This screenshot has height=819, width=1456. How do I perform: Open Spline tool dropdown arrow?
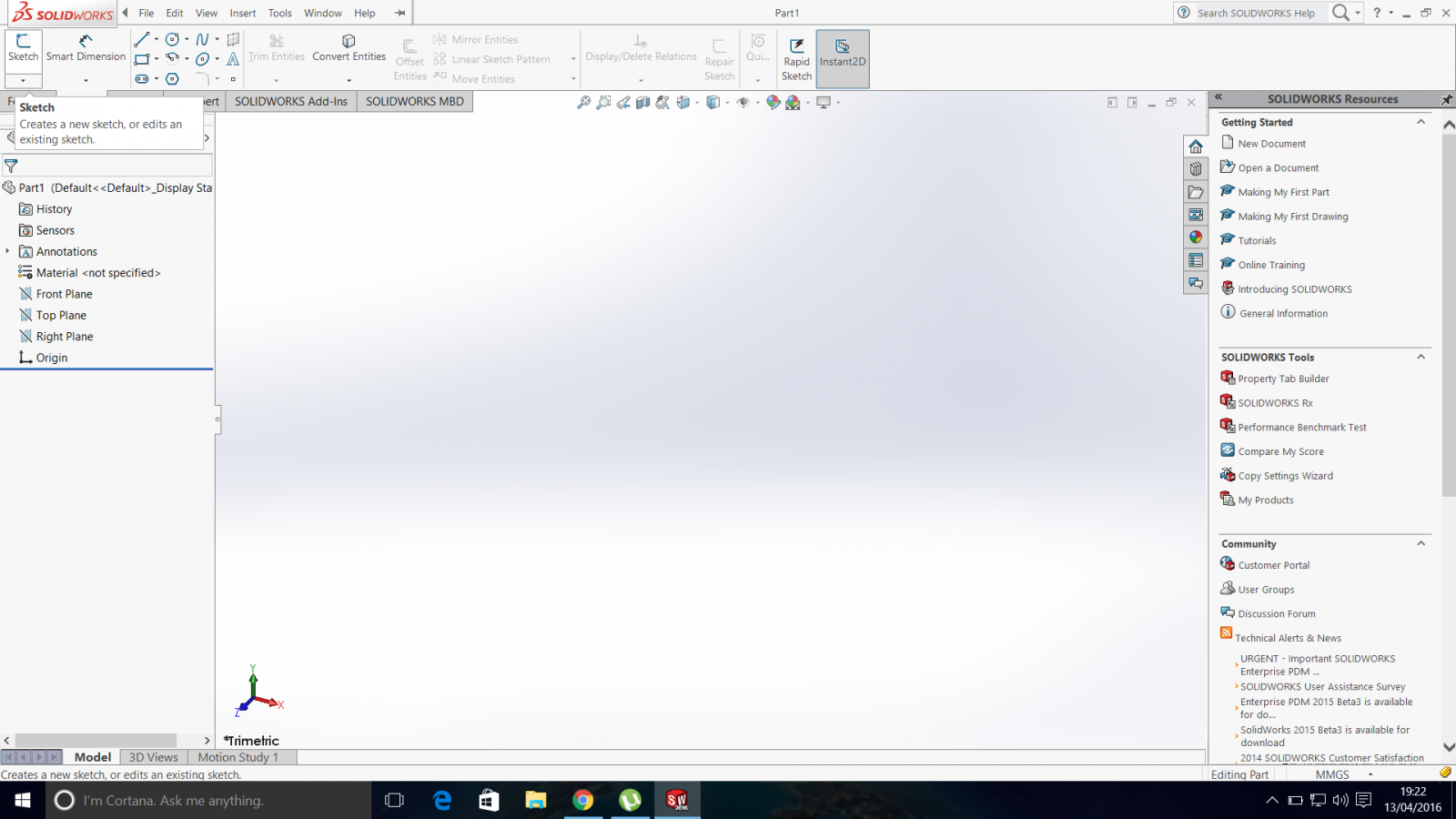click(217, 39)
